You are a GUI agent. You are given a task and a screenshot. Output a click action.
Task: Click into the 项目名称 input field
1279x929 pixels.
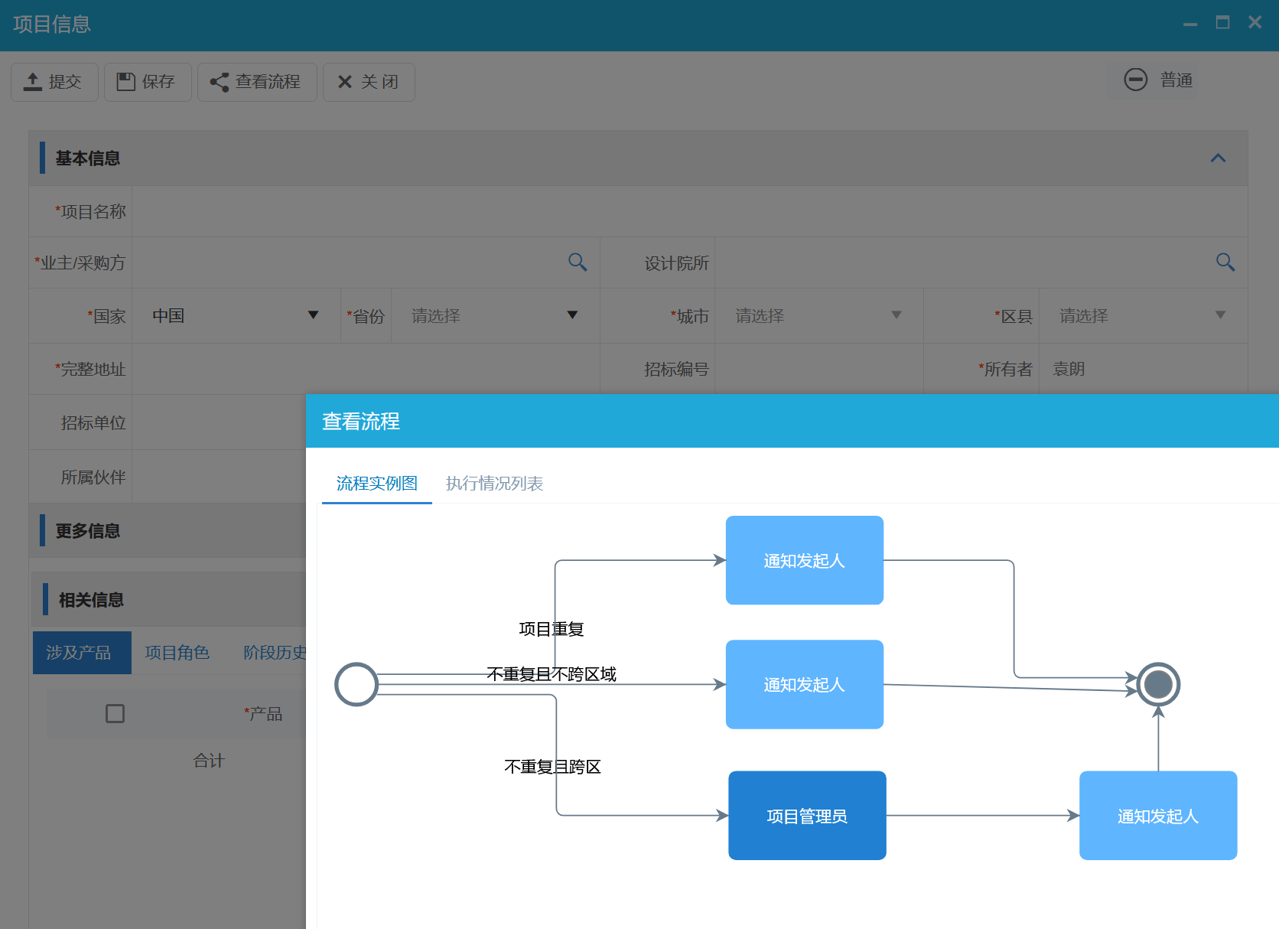(x=688, y=211)
